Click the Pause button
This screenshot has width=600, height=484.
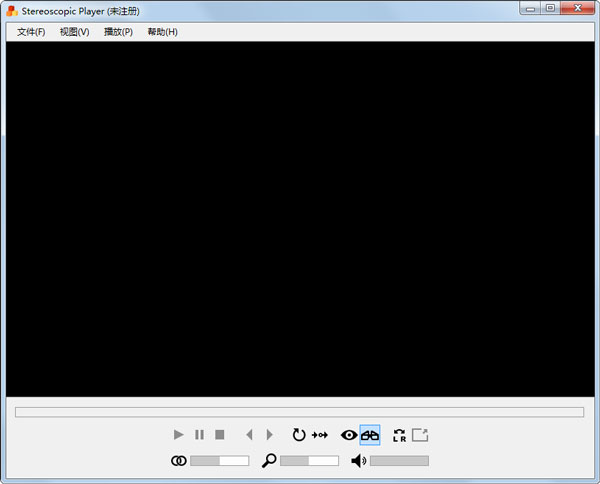(199, 435)
